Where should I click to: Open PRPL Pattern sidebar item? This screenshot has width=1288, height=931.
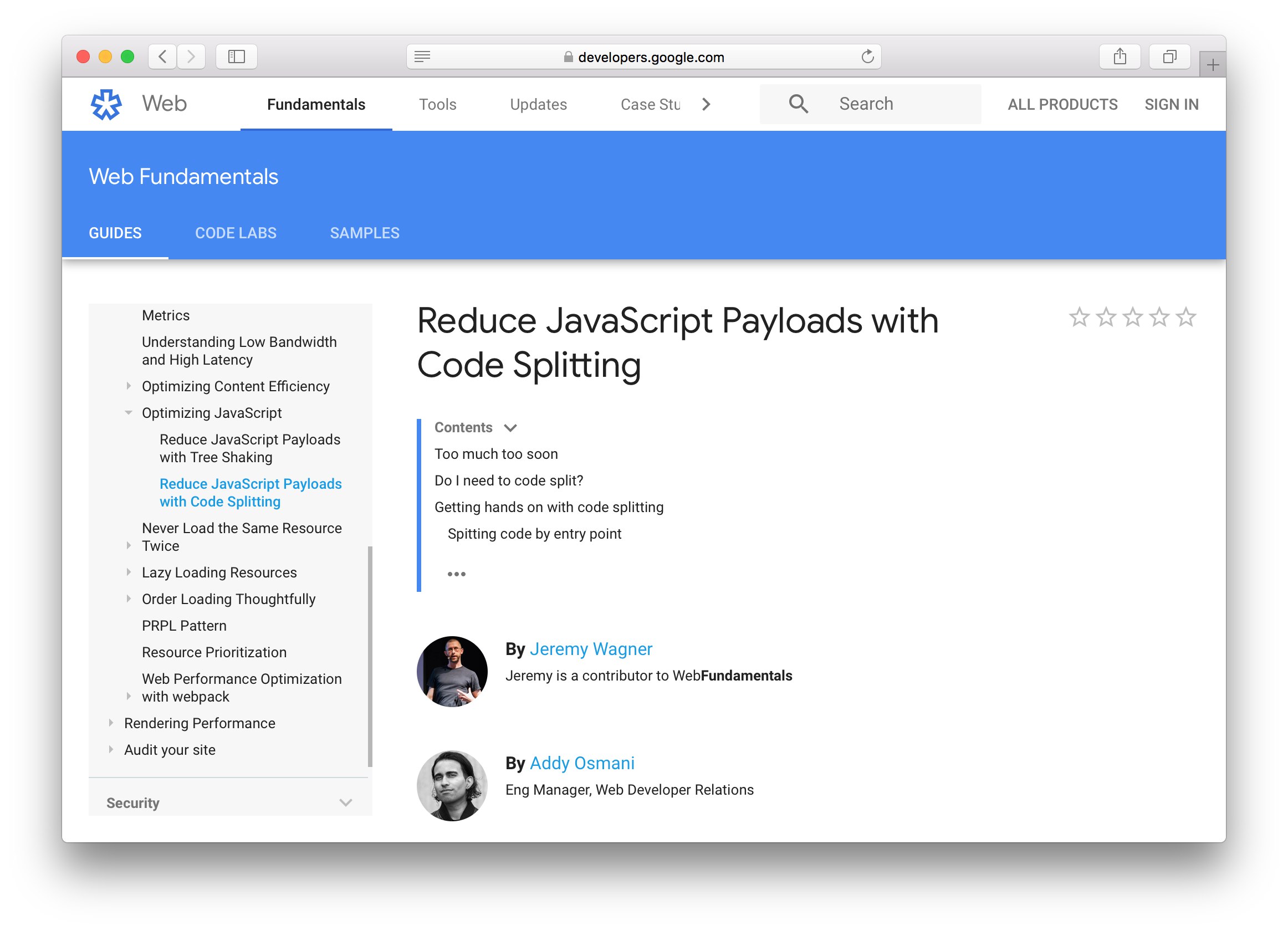[184, 626]
